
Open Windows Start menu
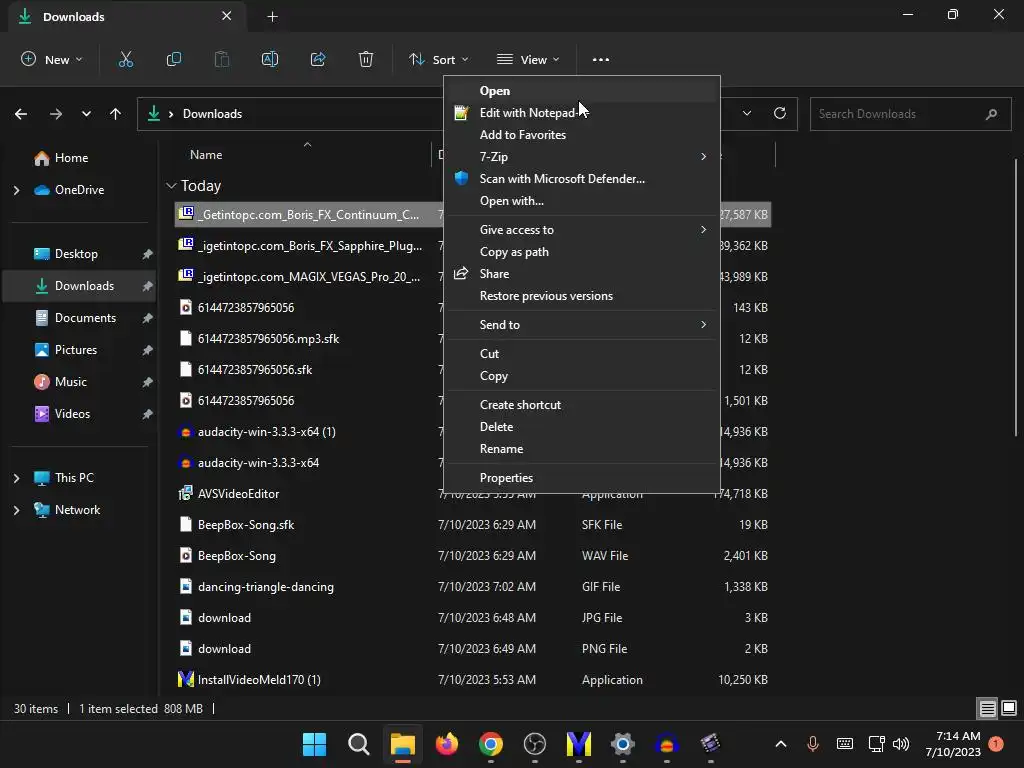pos(314,744)
